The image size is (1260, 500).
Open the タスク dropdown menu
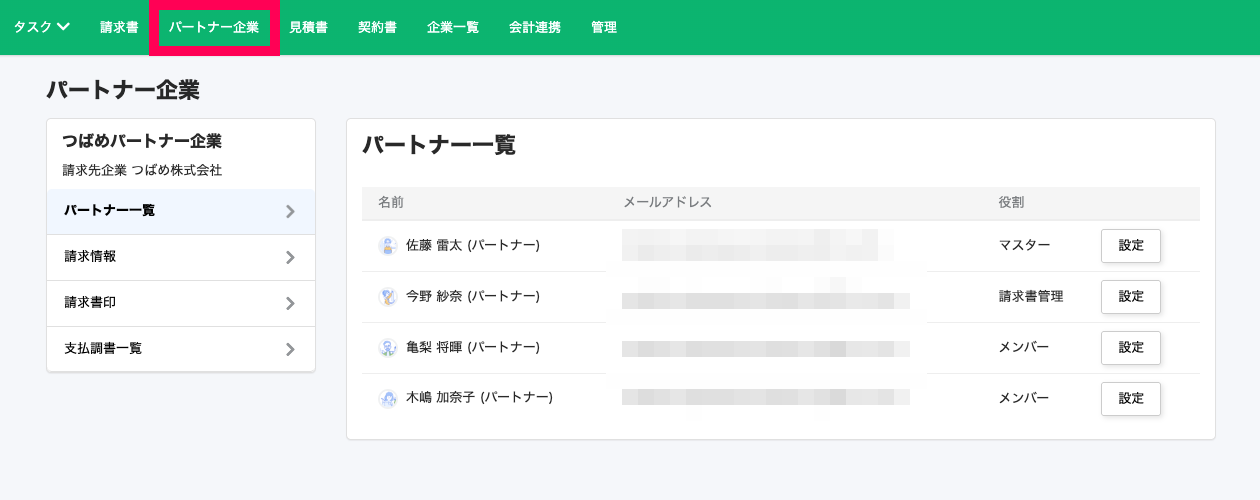point(41,27)
